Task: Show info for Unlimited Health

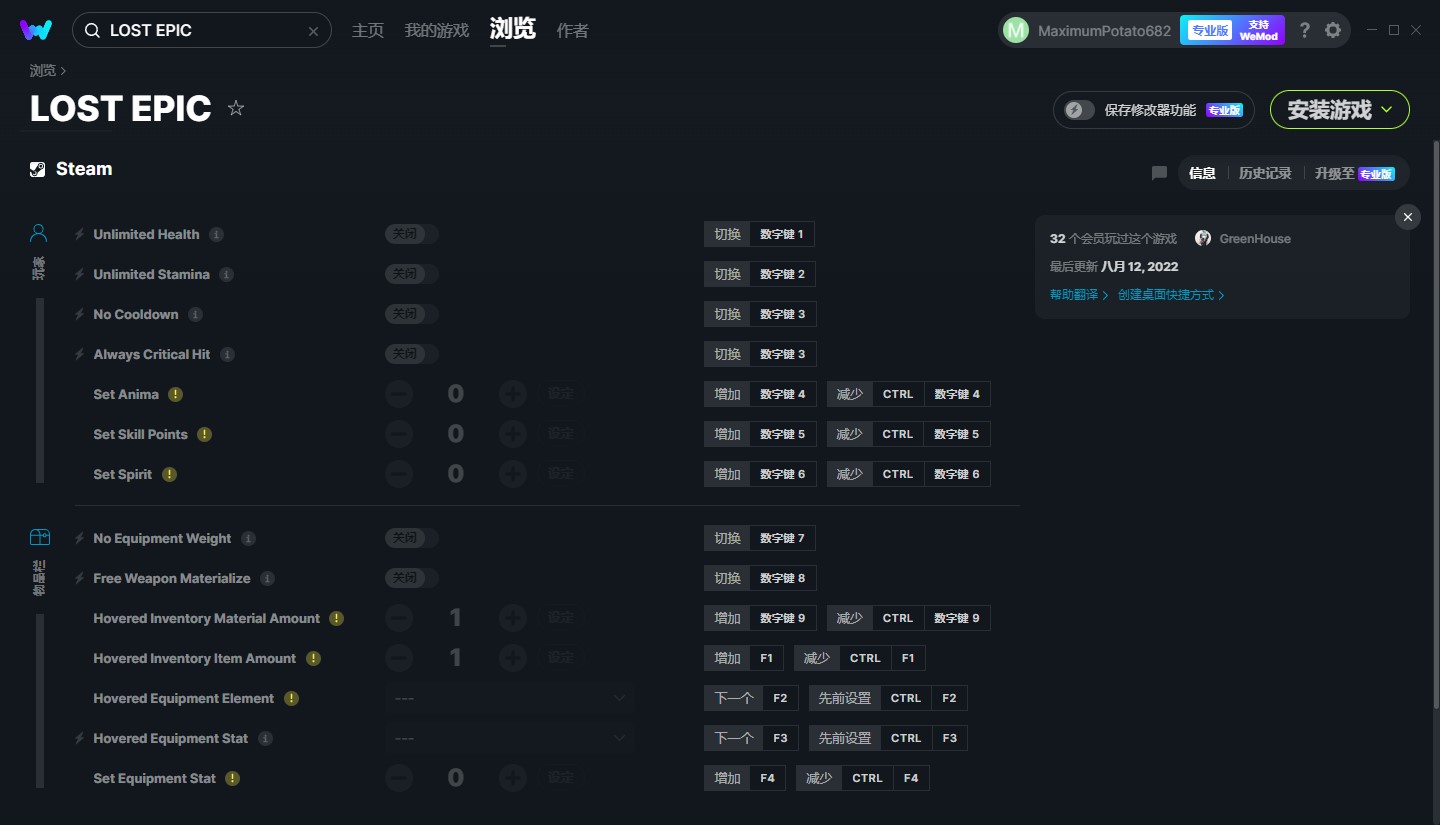Action: coord(216,234)
